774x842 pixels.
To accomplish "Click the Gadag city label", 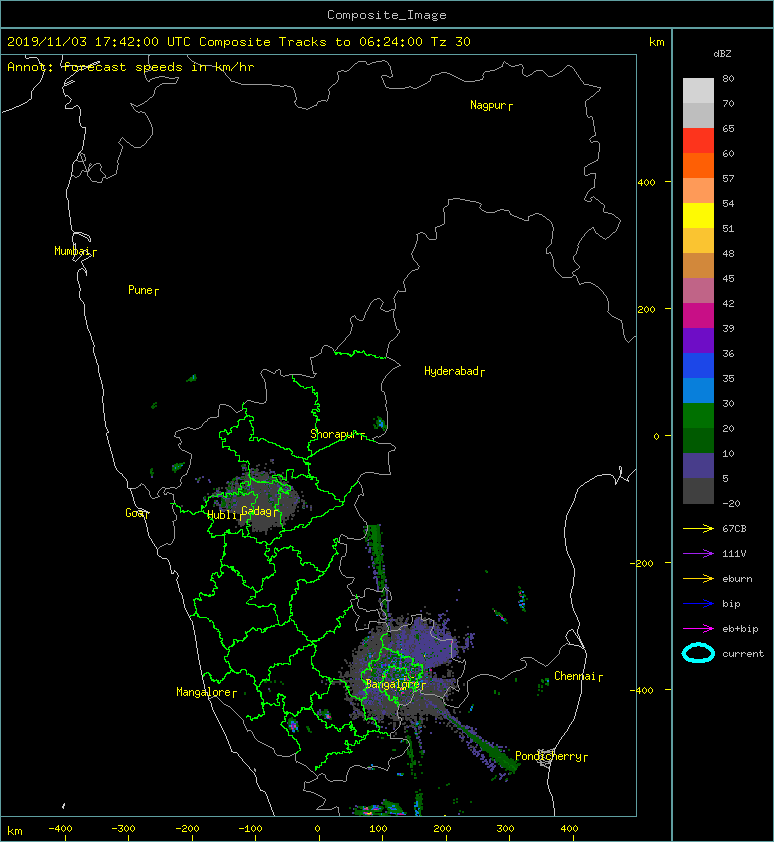I will coord(257,511).
